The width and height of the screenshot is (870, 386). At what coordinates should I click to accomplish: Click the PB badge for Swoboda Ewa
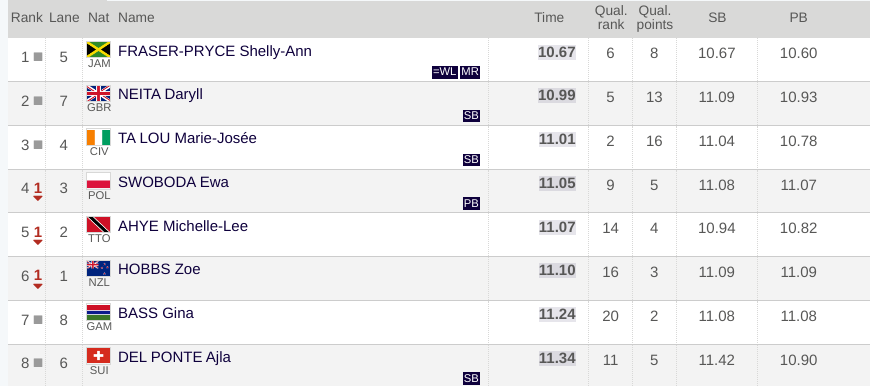click(471, 204)
